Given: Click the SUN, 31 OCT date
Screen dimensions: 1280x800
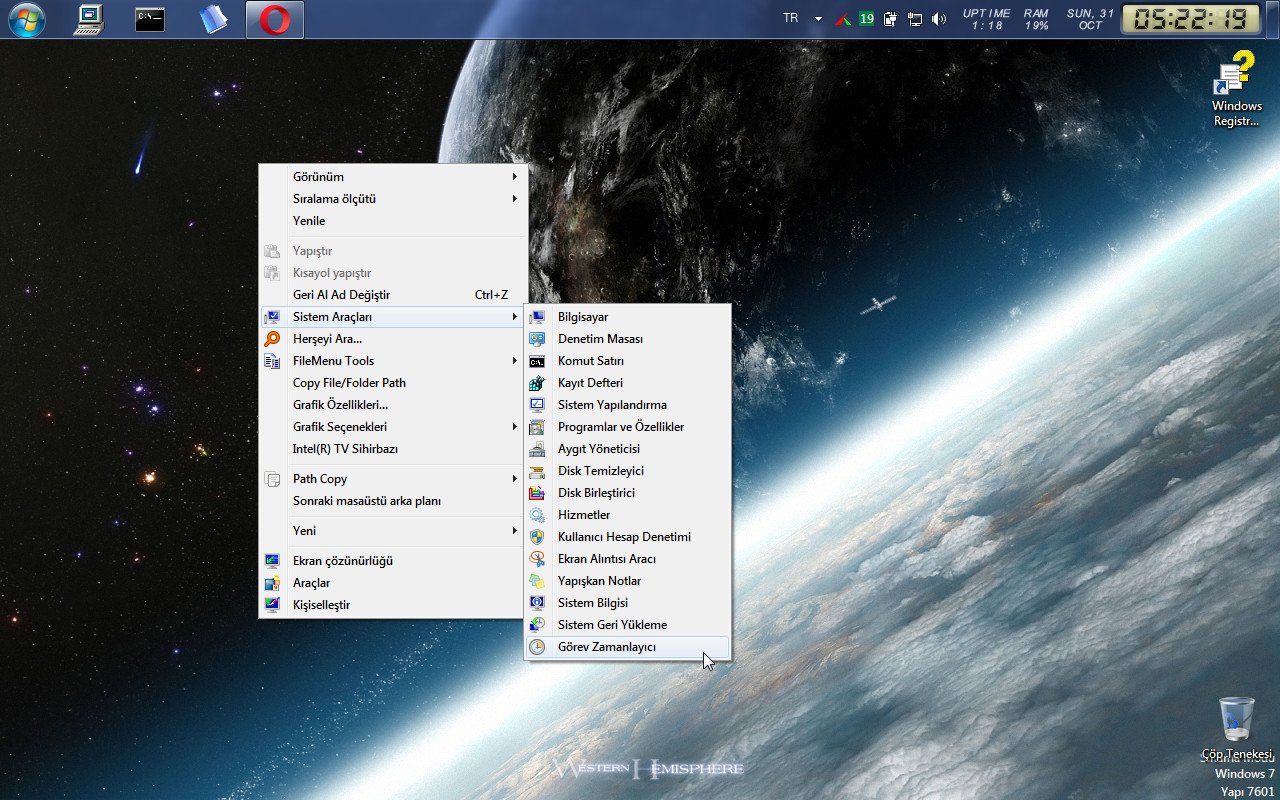Looking at the screenshot, I should point(1090,19).
